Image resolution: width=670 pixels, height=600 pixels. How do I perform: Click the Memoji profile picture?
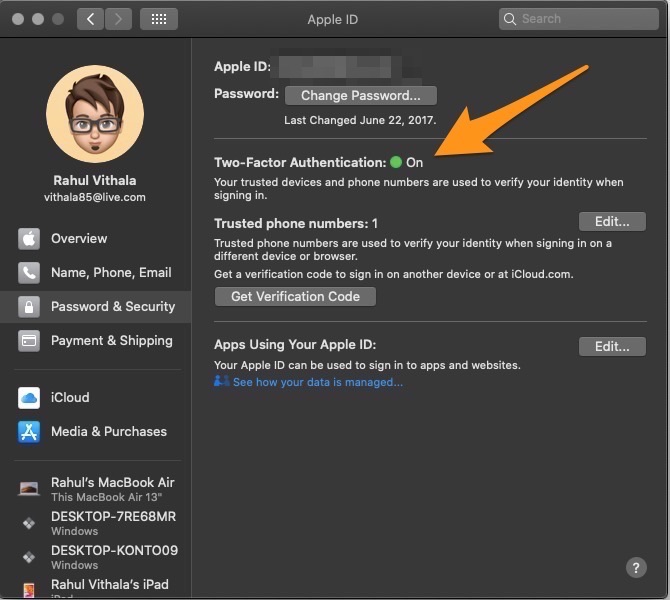coord(95,114)
